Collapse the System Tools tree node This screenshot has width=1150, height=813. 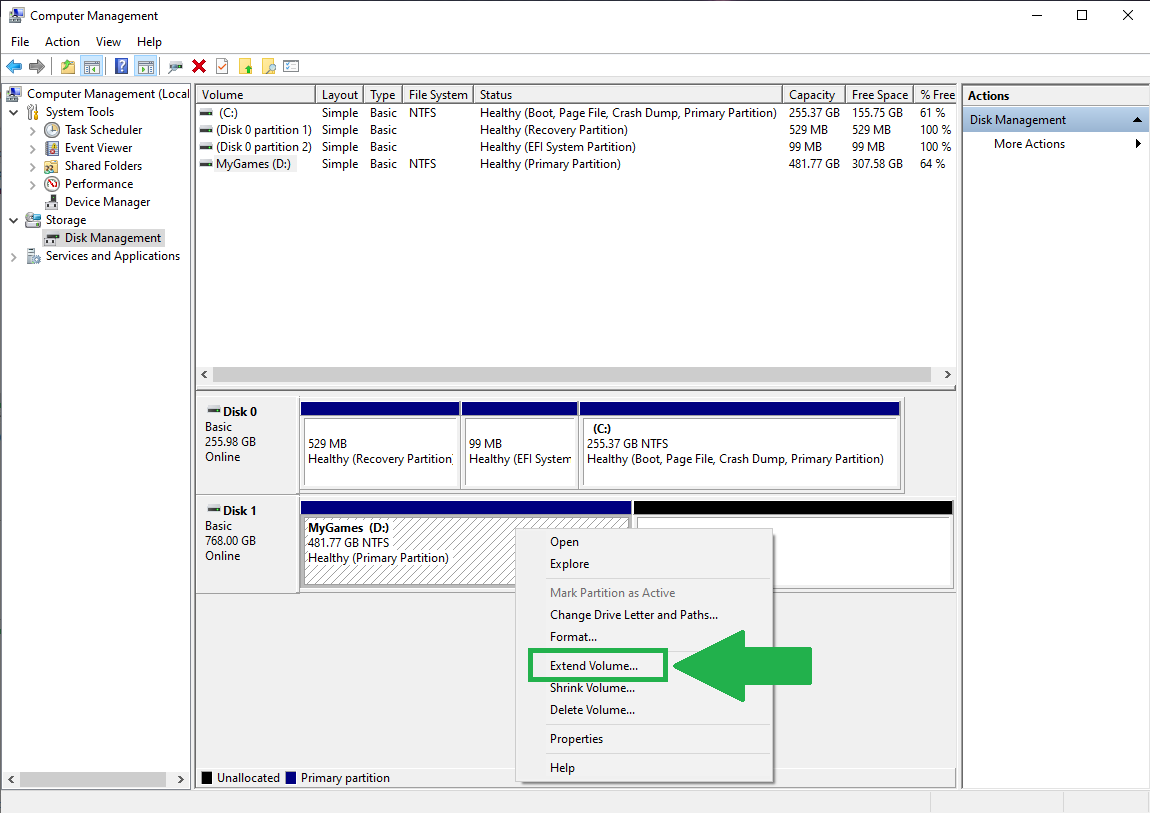[x=14, y=112]
